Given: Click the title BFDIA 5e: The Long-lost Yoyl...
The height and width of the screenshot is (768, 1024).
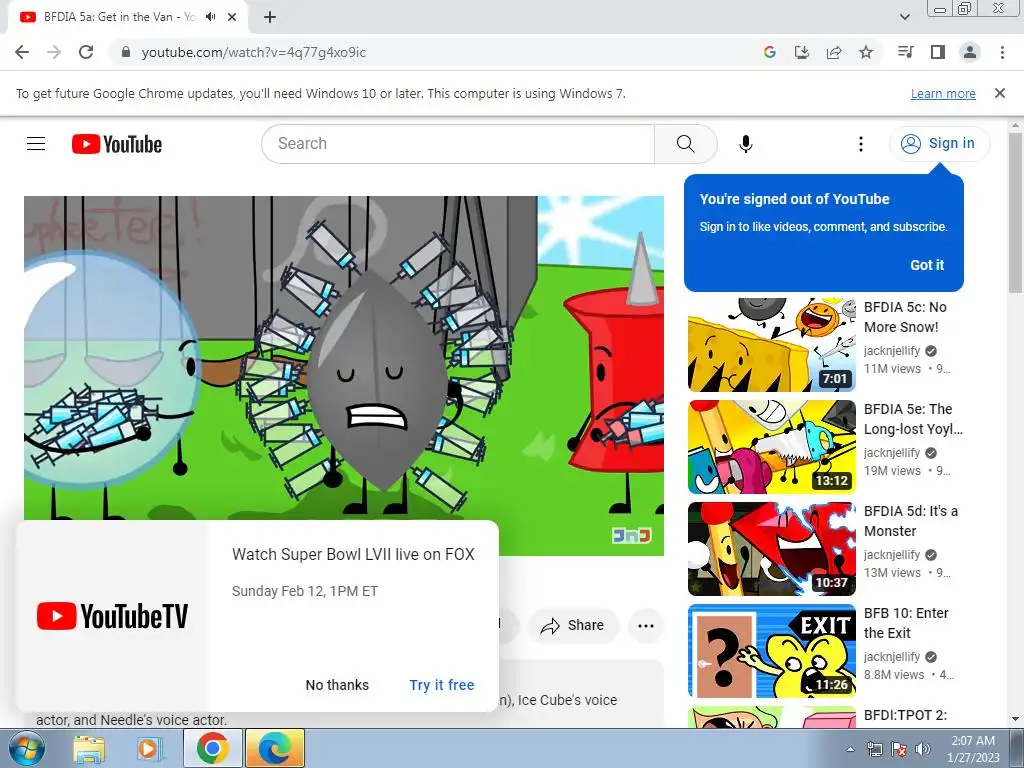Looking at the screenshot, I should (913, 419).
